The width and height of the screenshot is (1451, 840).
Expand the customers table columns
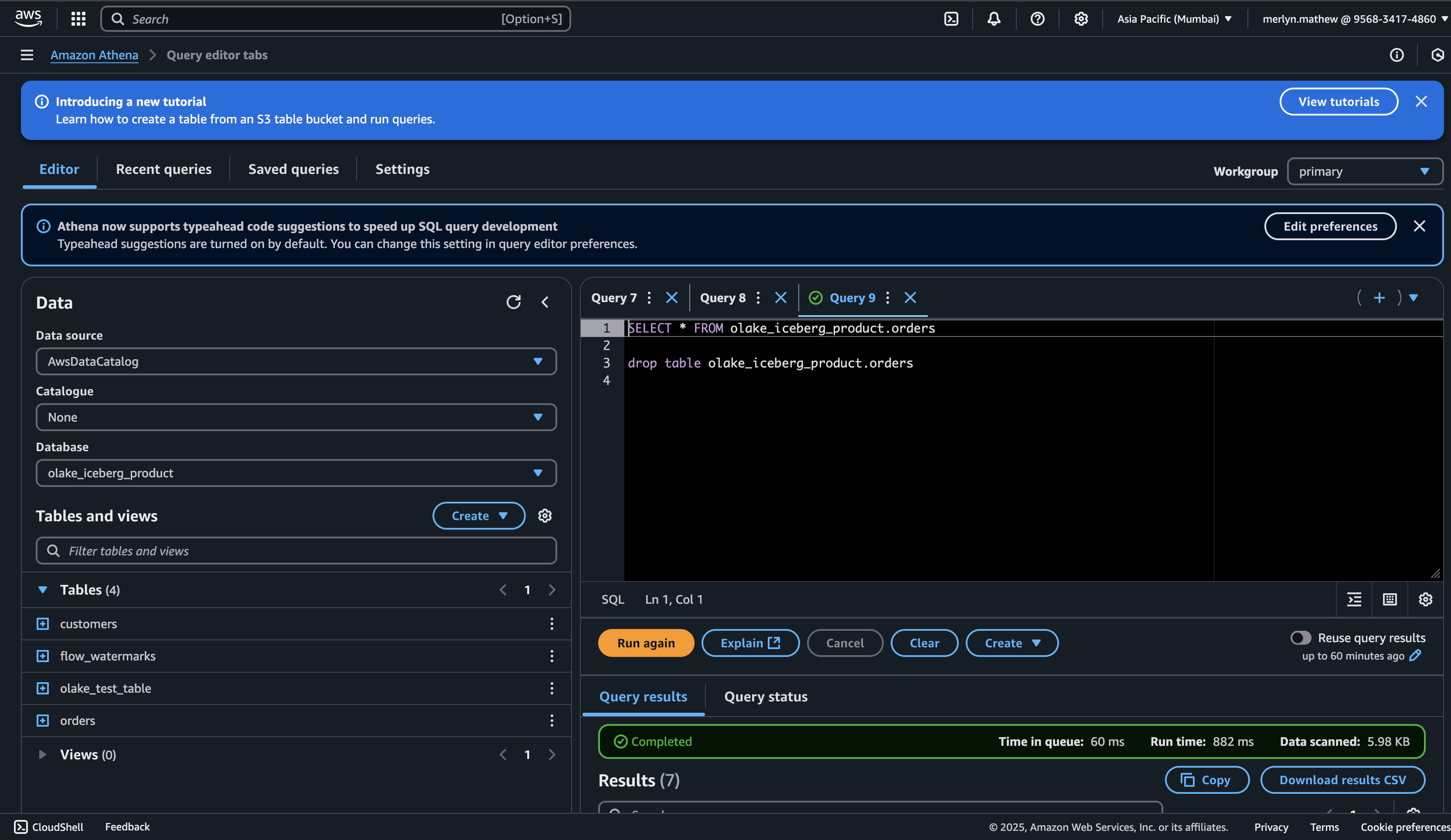(x=43, y=624)
